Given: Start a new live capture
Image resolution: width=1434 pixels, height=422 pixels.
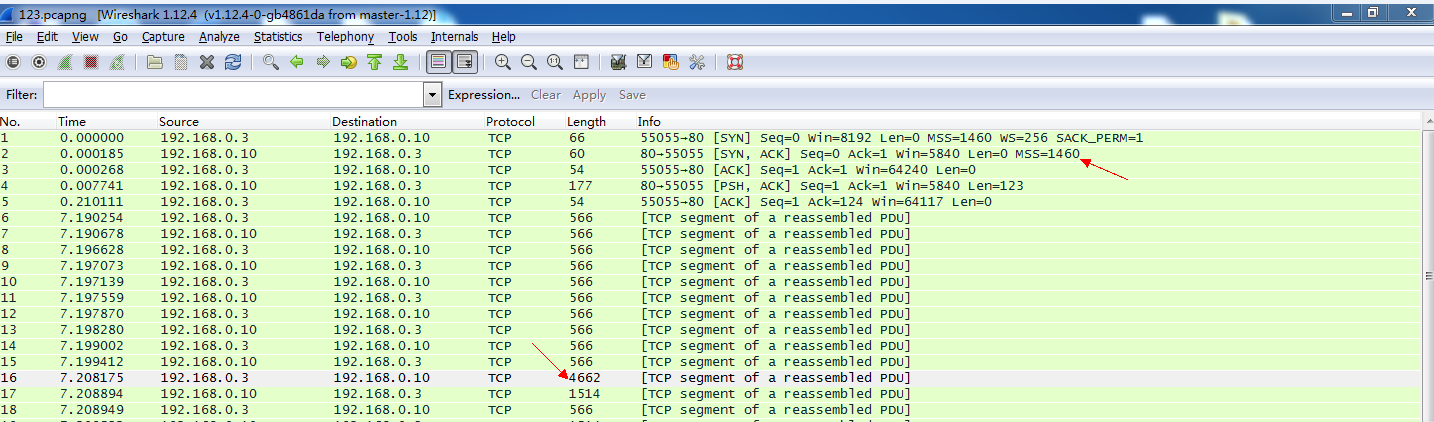Looking at the screenshot, I should point(65,62).
